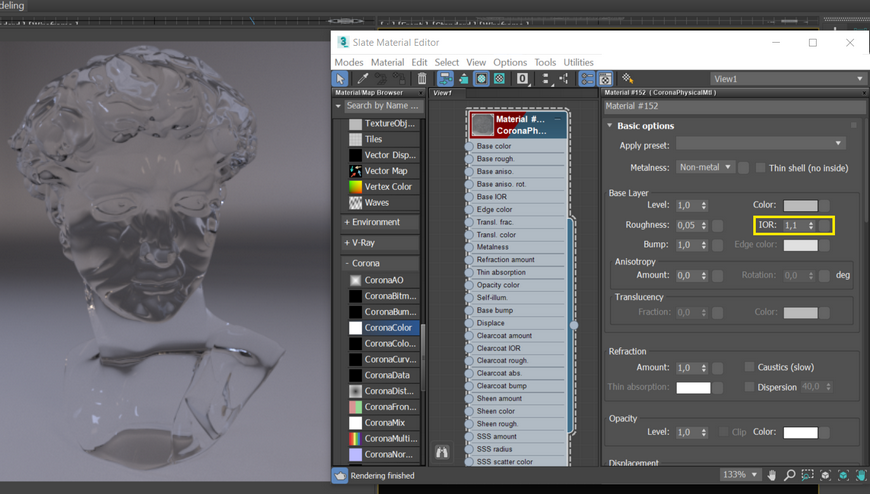Image resolution: width=870 pixels, height=494 pixels.
Task: Click the binoculars search icon in View1
Action: [442, 452]
